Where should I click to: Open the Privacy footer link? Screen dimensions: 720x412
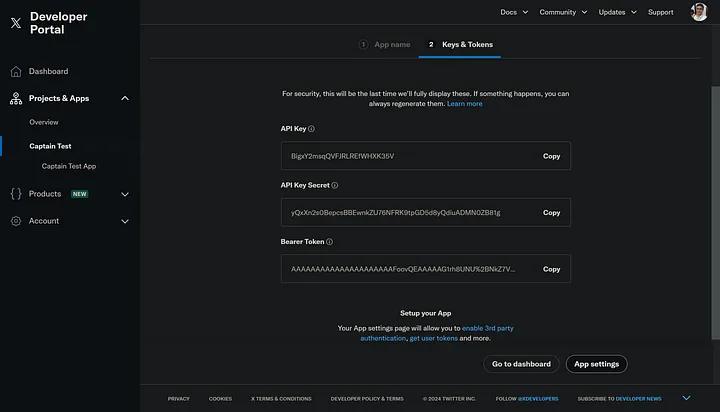[x=179, y=399]
